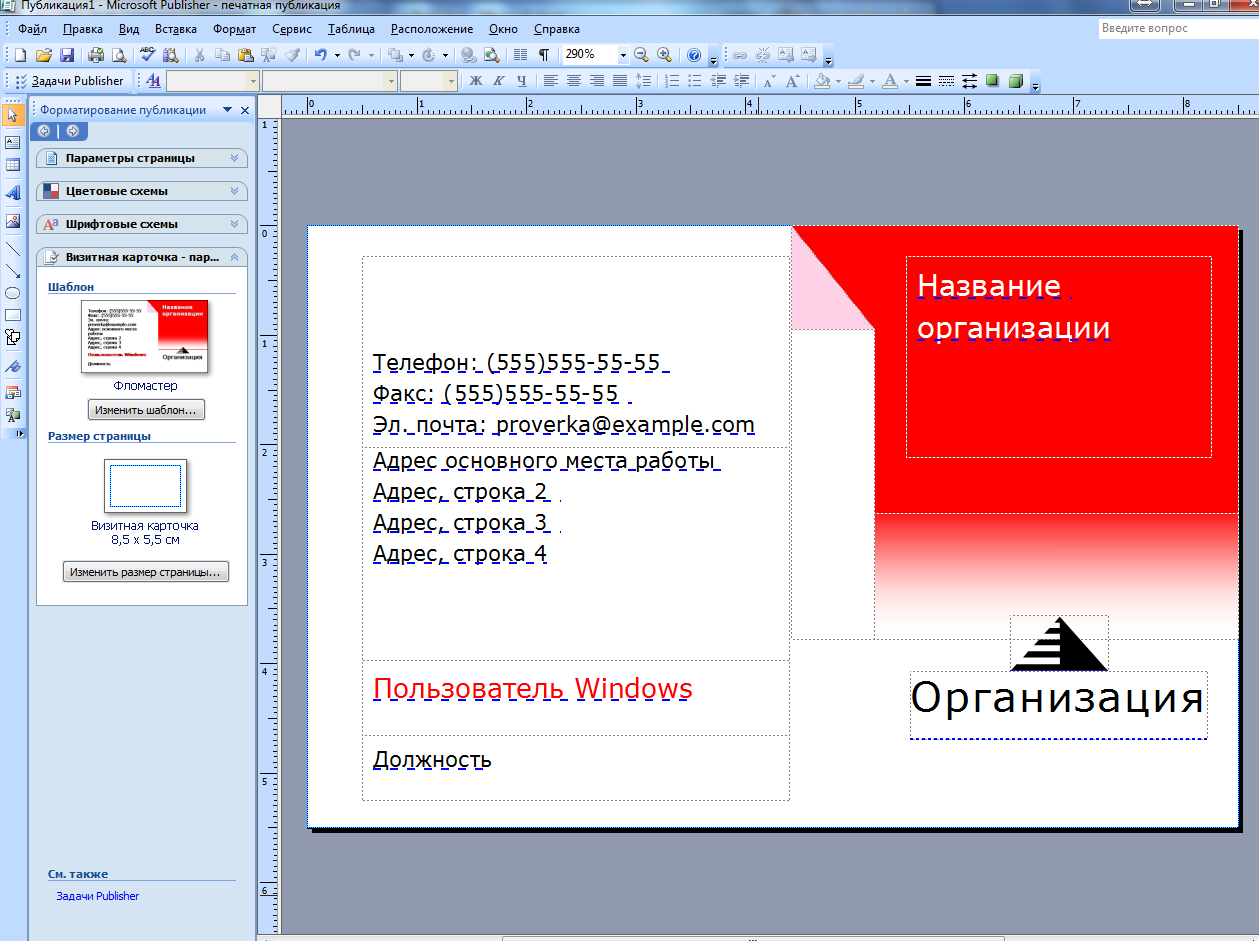Open the font name dropdown

pos(391,81)
